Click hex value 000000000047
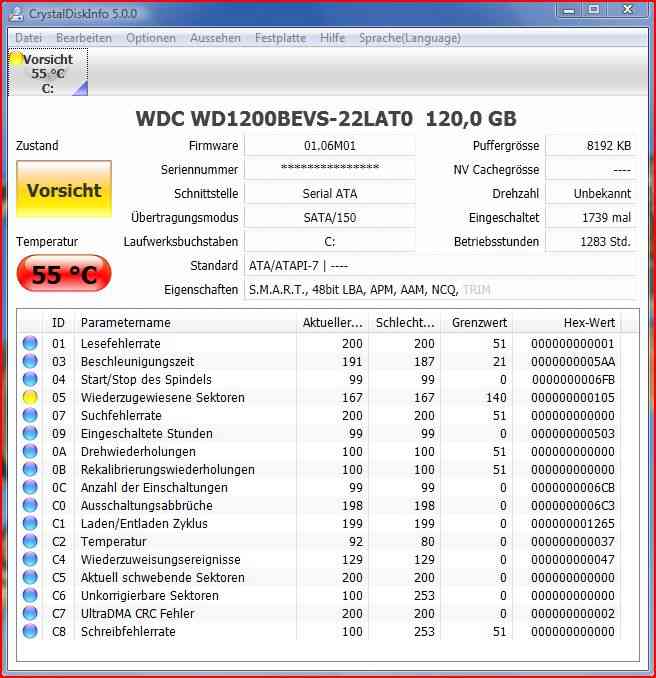 (573, 559)
